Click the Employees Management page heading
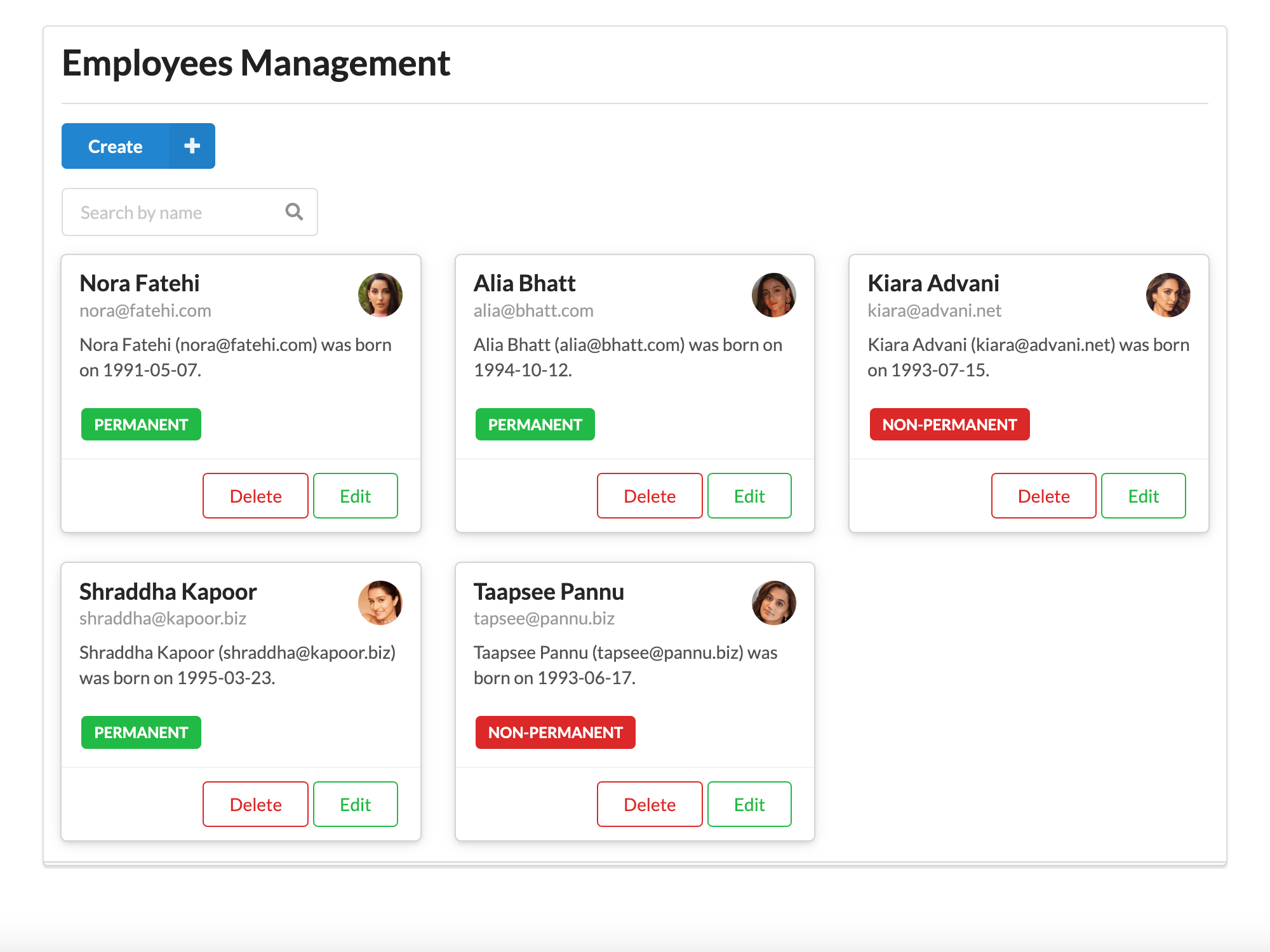The height and width of the screenshot is (952, 1270). [256, 62]
